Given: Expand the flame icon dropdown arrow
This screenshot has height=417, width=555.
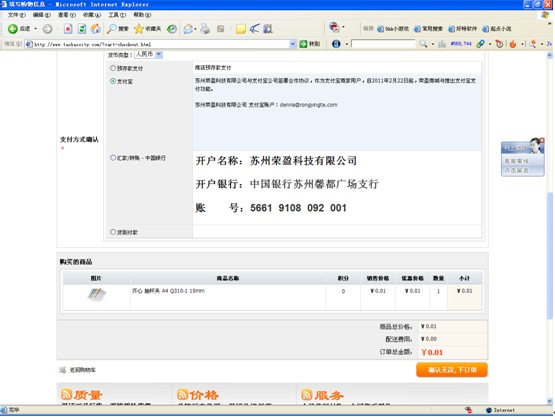Looking at the screenshot, I should pos(522,44).
